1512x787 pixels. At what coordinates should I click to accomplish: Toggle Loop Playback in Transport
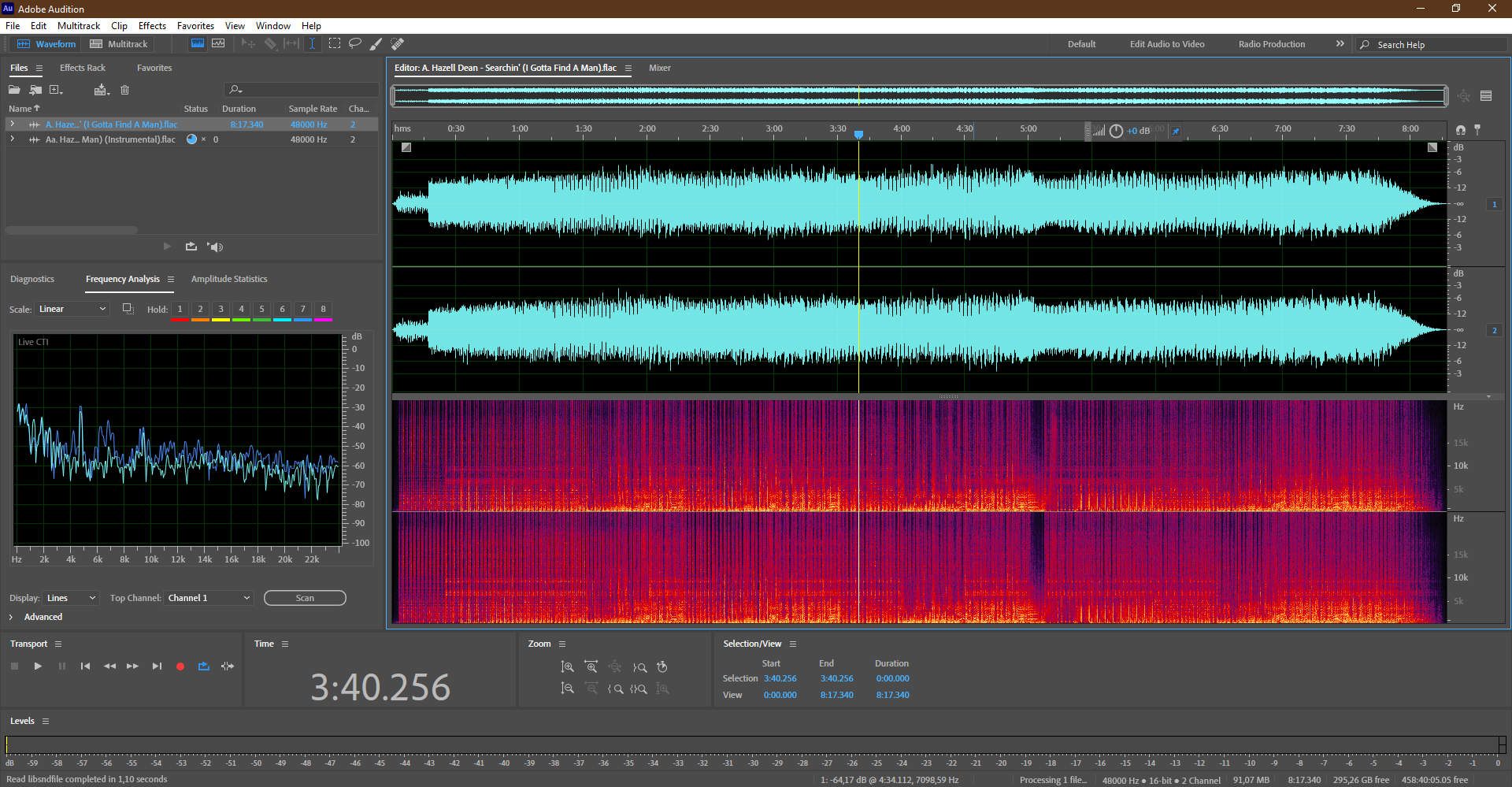click(204, 666)
